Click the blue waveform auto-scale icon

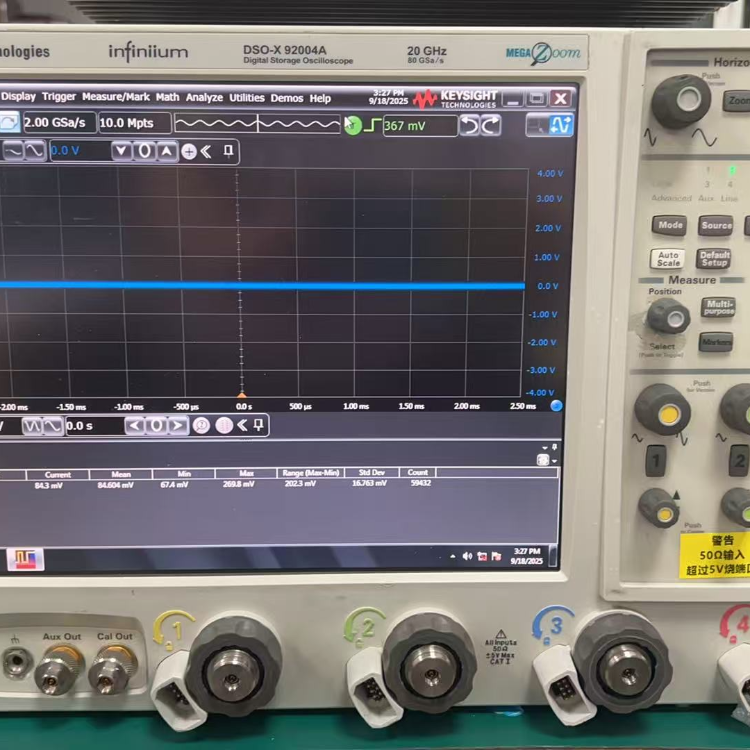[x=561, y=125]
